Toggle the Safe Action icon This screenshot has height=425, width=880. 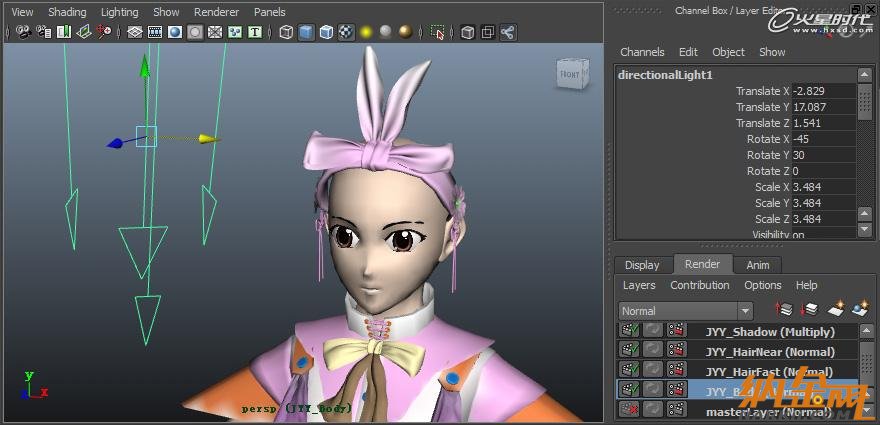pyautogui.click(x=235, y=32)
